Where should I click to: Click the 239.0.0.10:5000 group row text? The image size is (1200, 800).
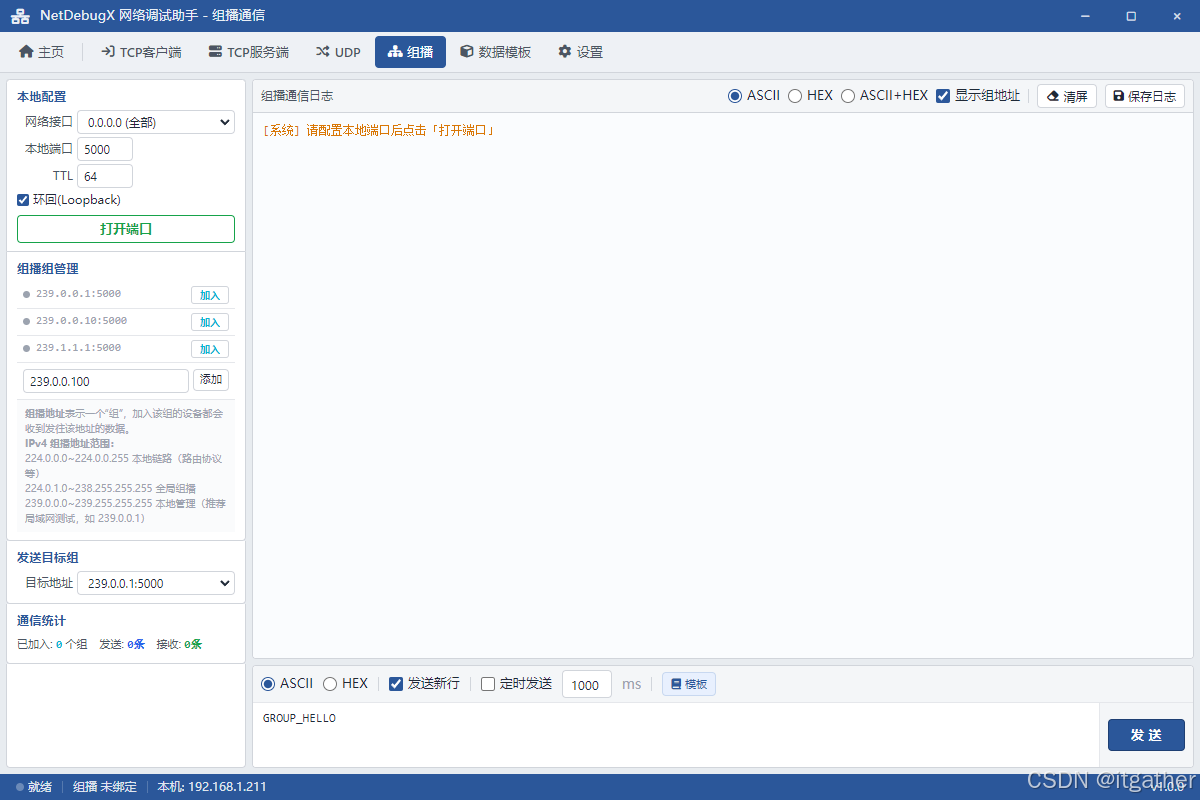tap(81, 321)
